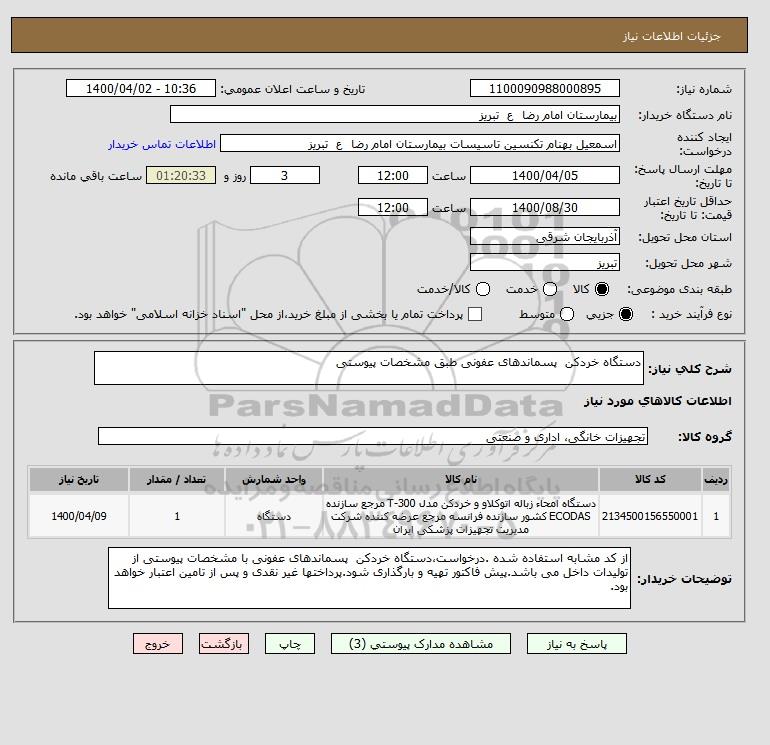Click the request creator field اسمعیل بهنام
770x745 pixels.
420,144
